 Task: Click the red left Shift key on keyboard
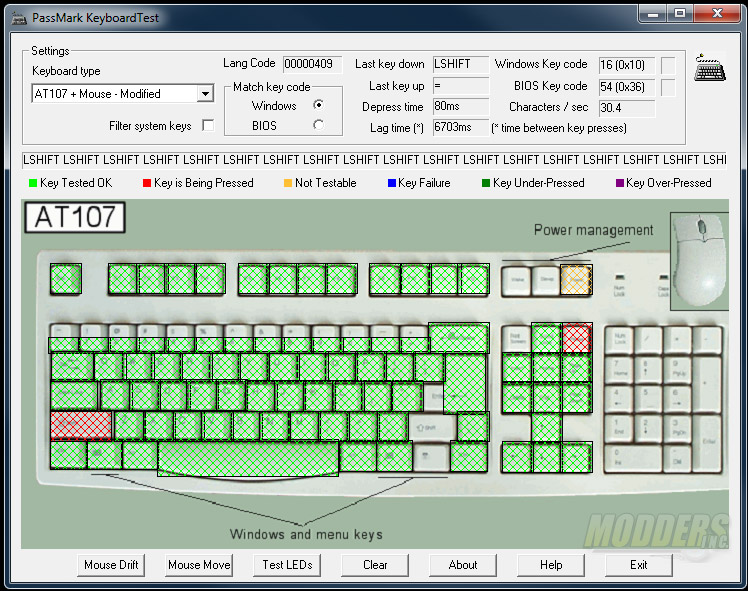(x=81, y=426)
